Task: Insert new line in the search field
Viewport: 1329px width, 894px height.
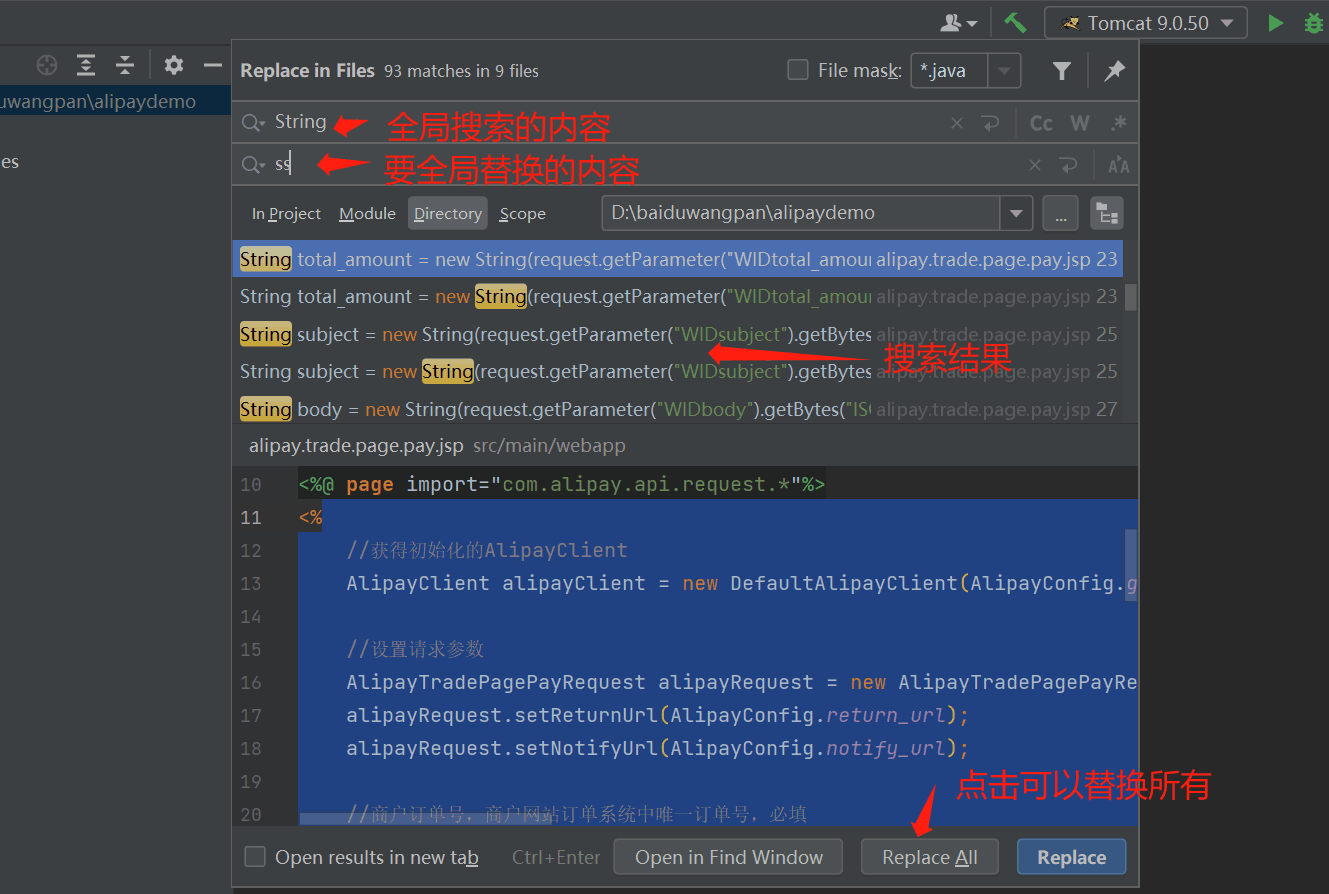Action: (x=990, y=123)
